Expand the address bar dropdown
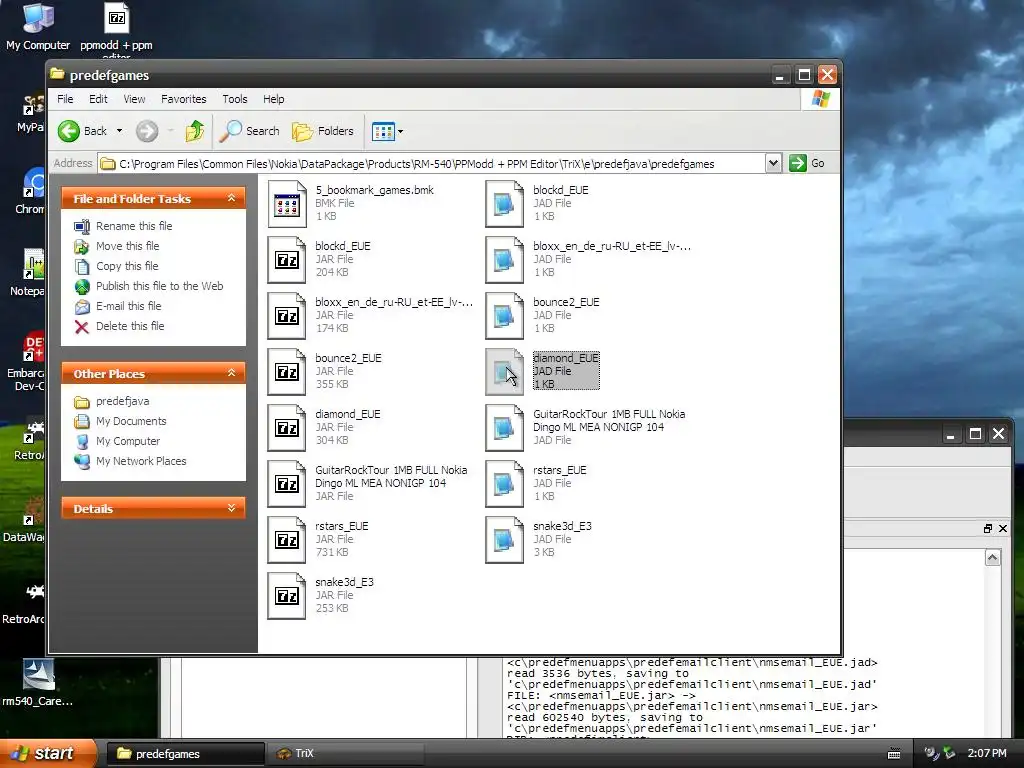This screenshot has height=768, width=1024. [773, 163]
